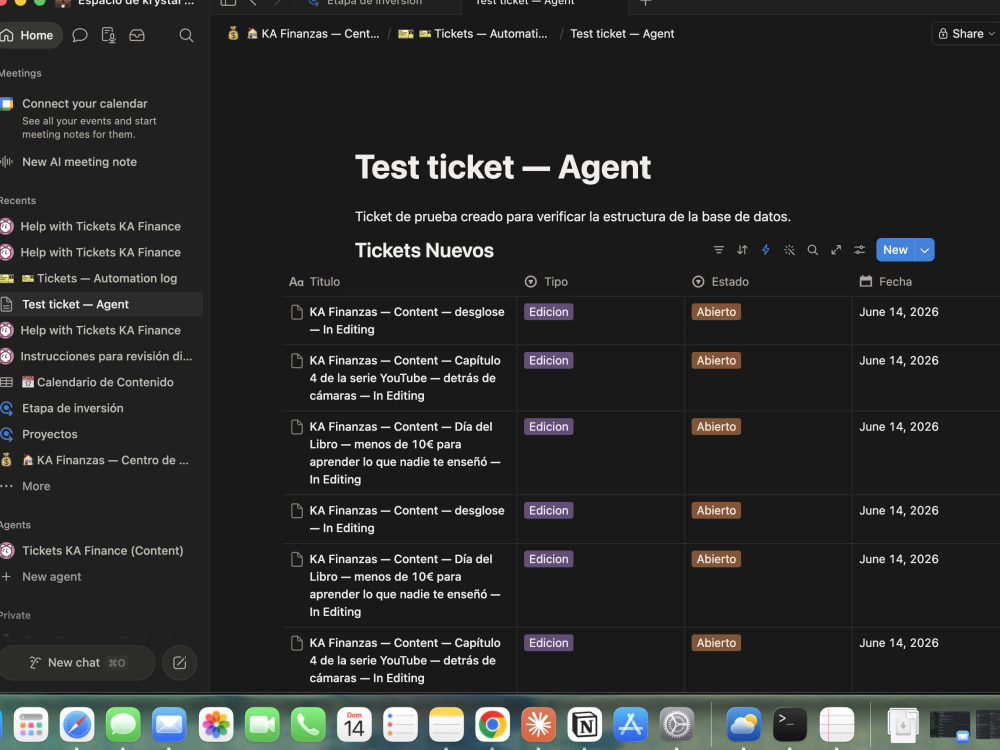Open Messages from the Dock
Viewport: 1000px width, 750px height.
(x=123, y=724)
